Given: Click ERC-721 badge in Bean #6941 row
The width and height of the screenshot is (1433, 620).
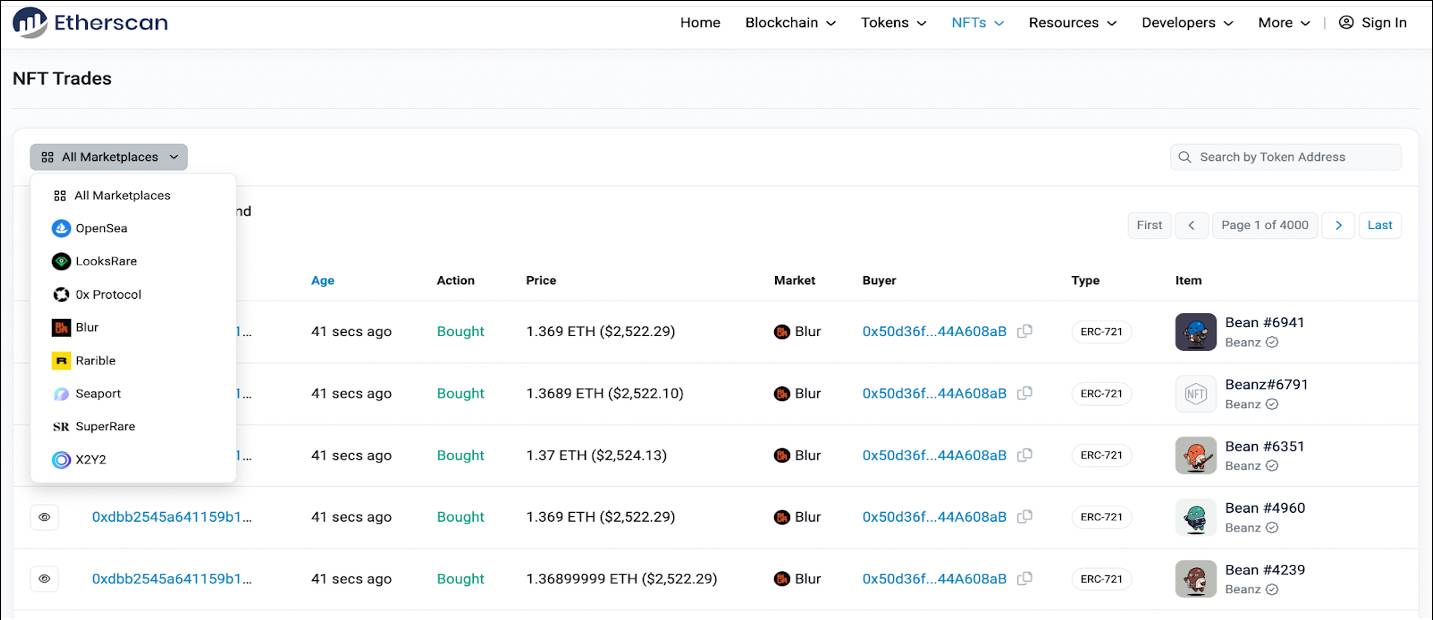Looking at the screenshot, I should pyautogui.click(x=1101, y=332).
